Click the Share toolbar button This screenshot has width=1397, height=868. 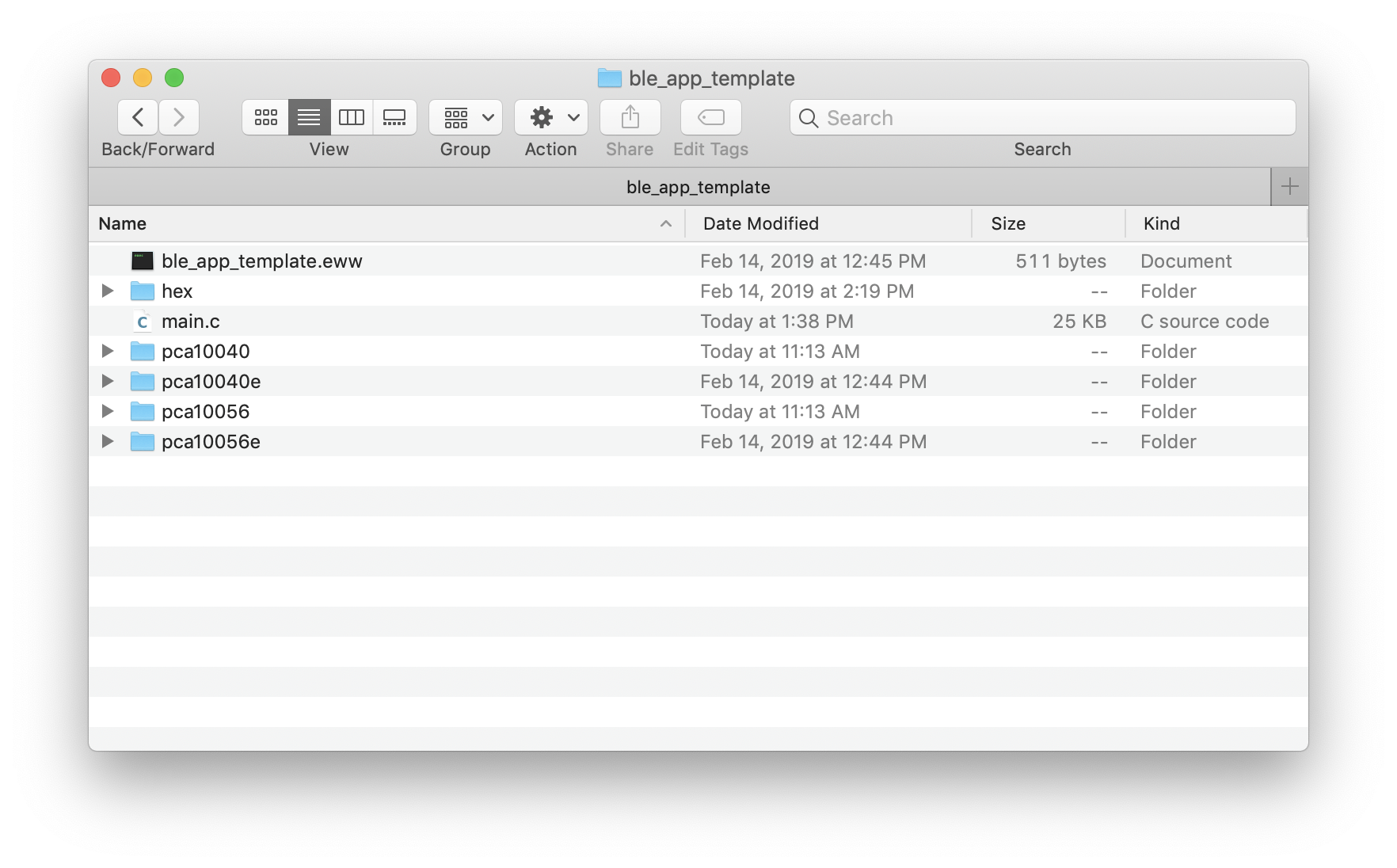coord(630,118)
